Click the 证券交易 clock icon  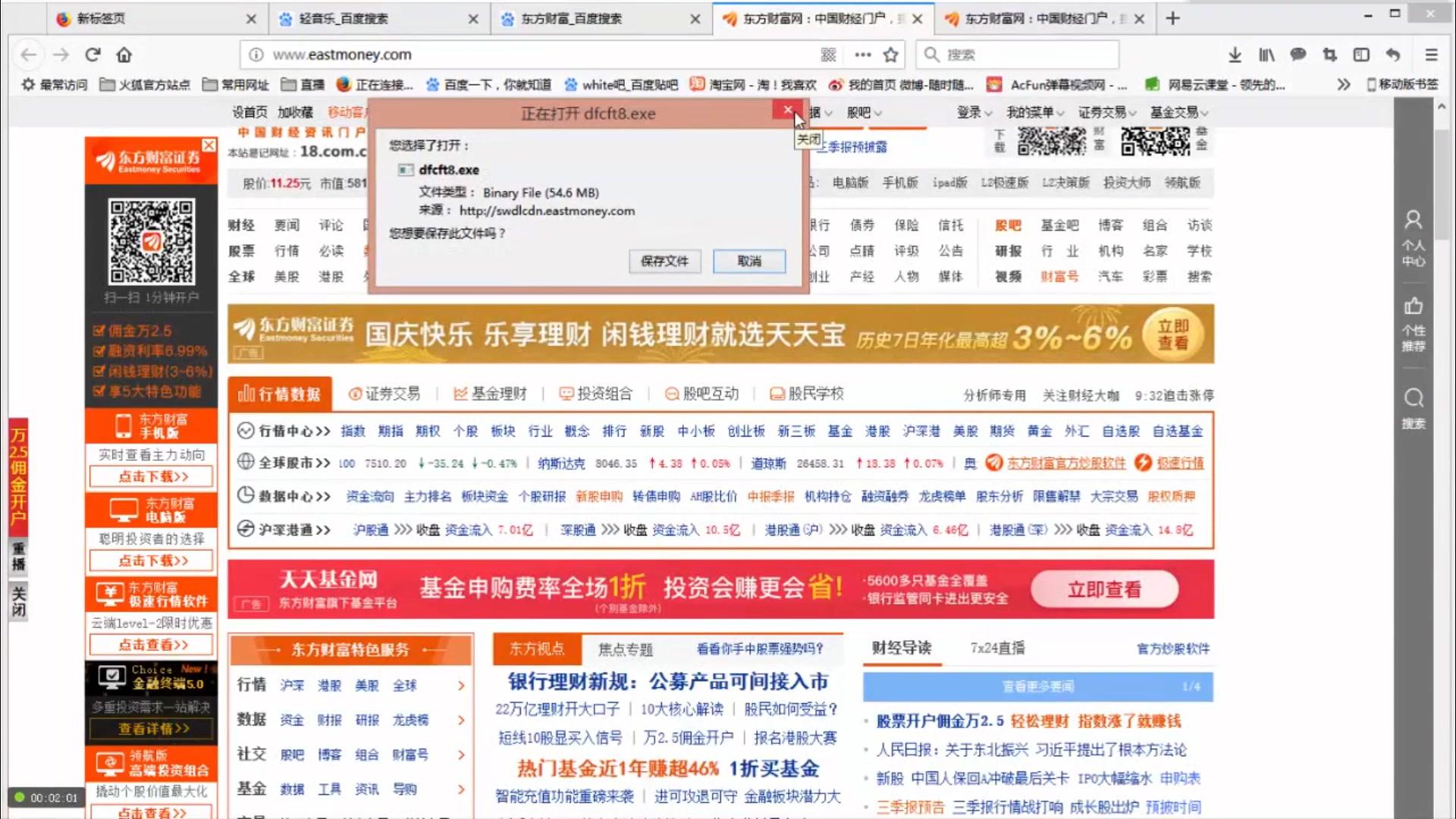(x=355, y=394)
